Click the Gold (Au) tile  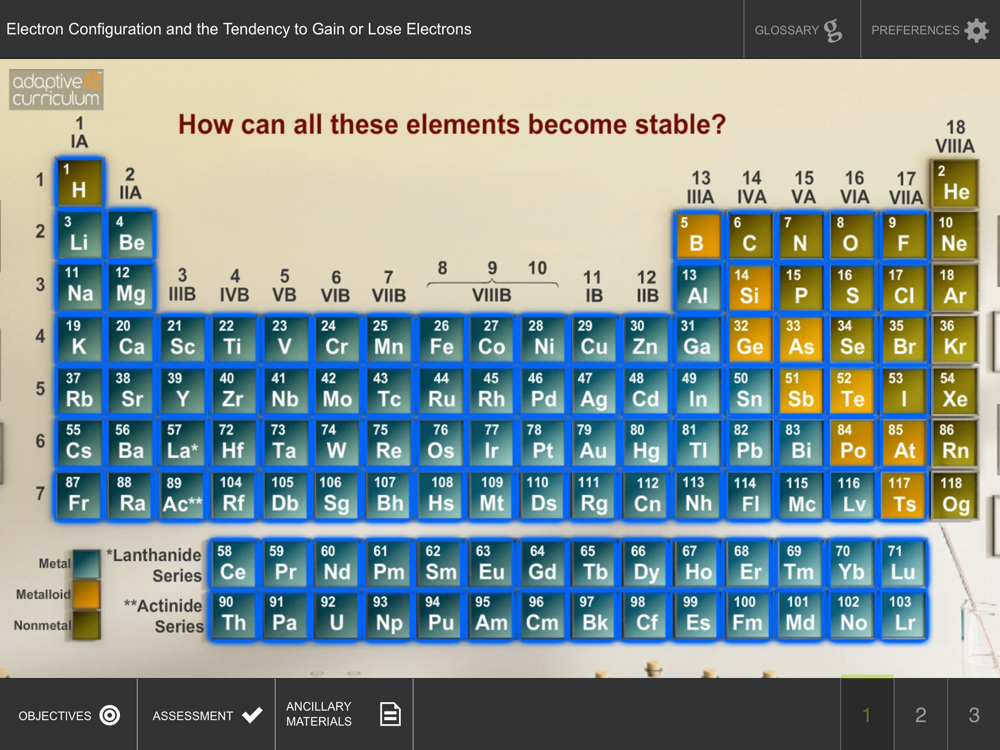pyautogui.click(x=594, y=443)
